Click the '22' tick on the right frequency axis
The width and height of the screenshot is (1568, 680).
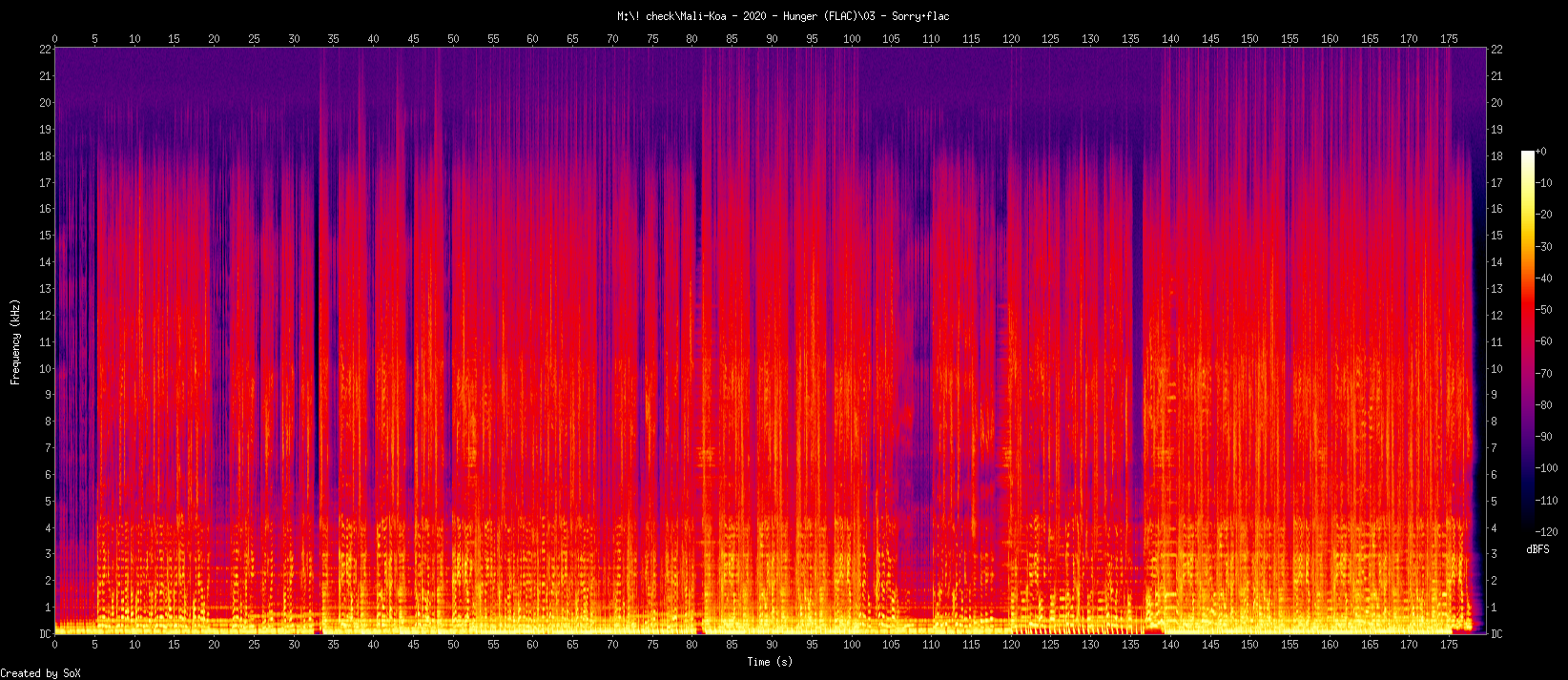[x=1497, y=50]
